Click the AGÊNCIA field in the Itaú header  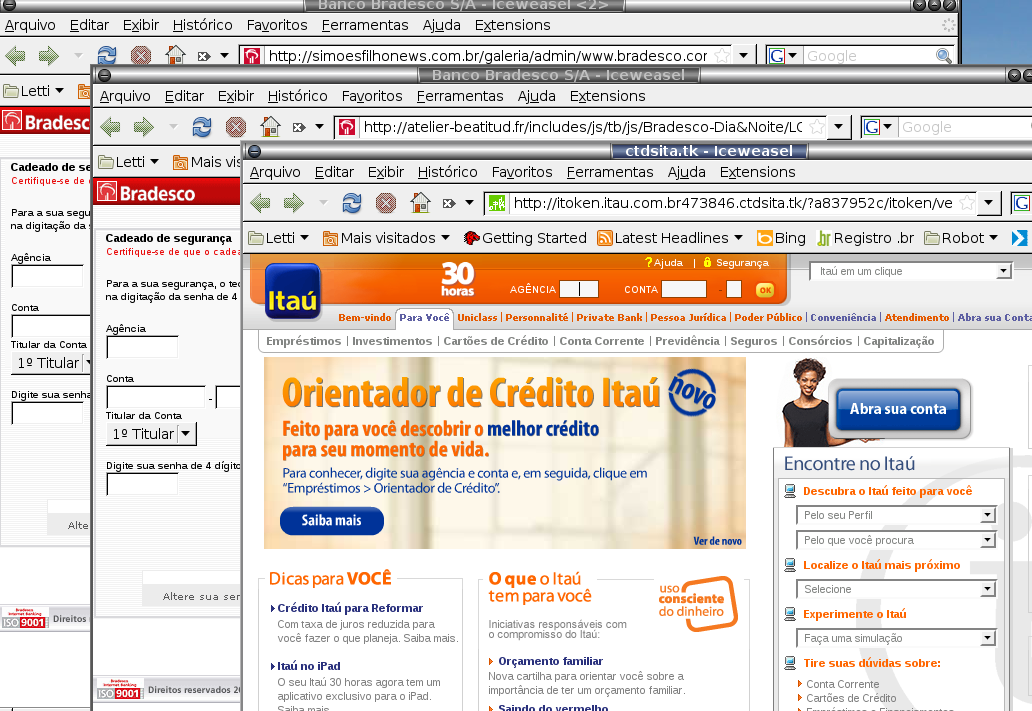pyautogui.click(x=579, y=289)
